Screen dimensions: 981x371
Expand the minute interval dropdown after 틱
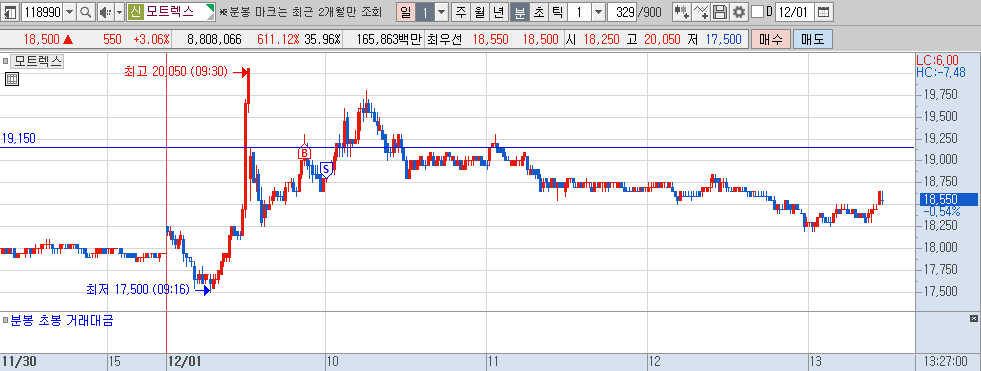[x=598, y=11]
